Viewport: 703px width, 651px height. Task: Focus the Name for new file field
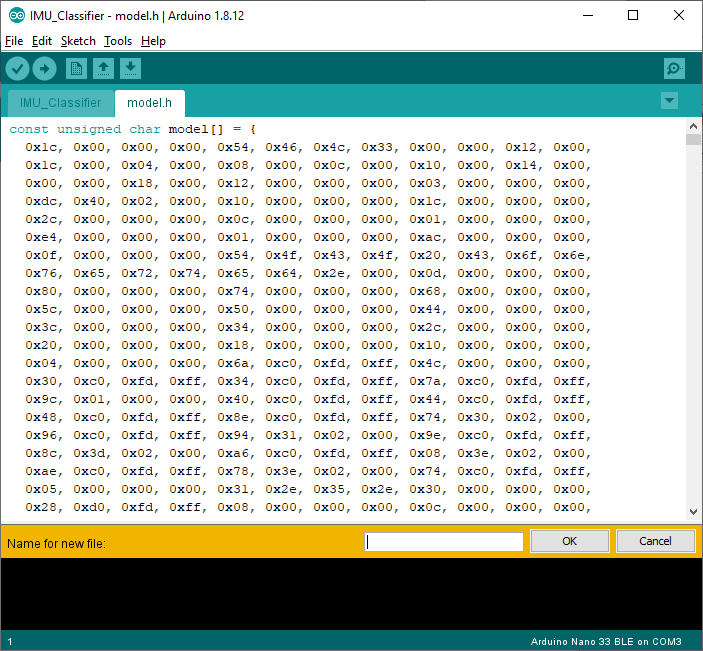(444, 542)
